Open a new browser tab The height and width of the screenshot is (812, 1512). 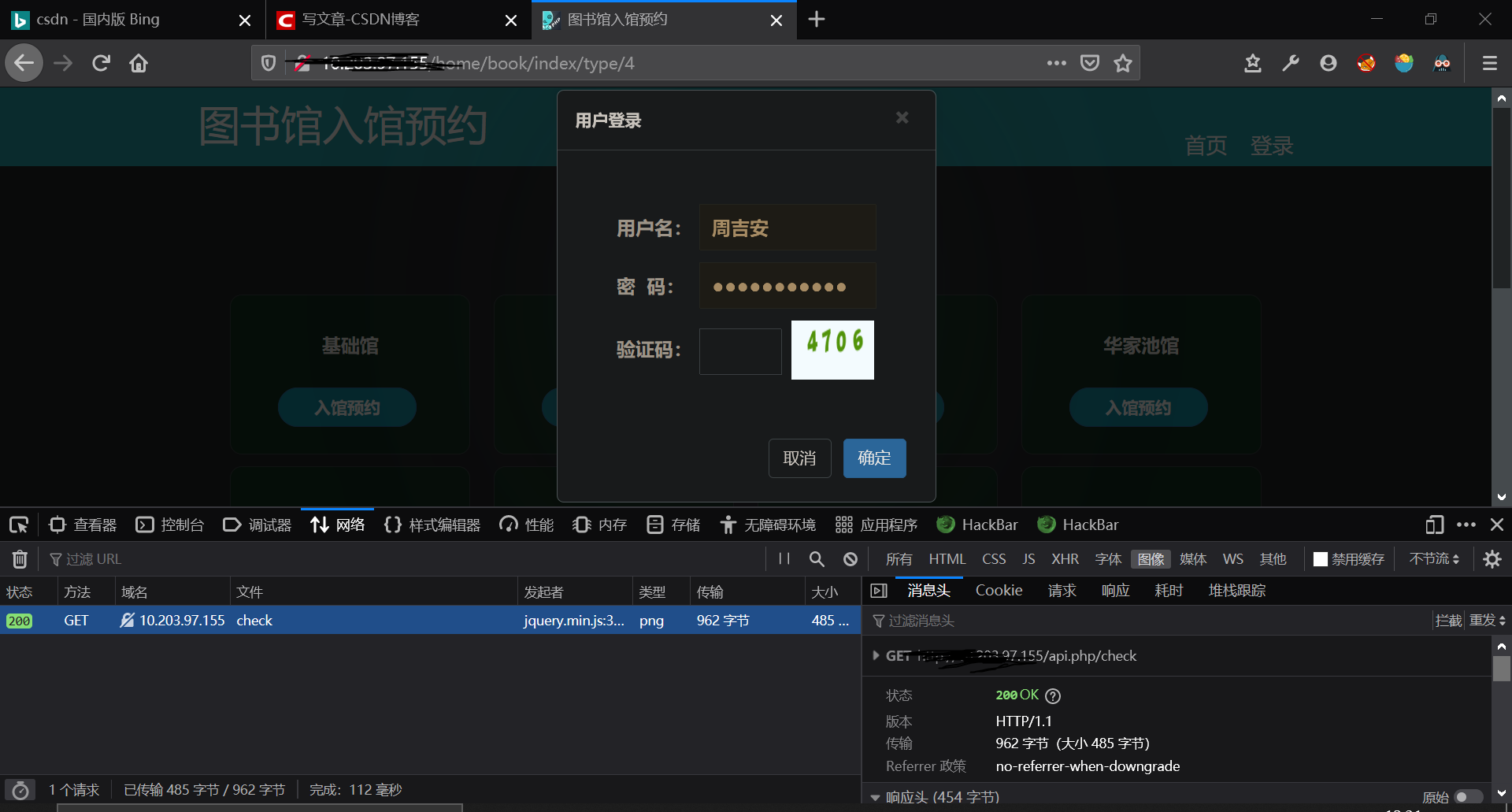coord(817,19)
